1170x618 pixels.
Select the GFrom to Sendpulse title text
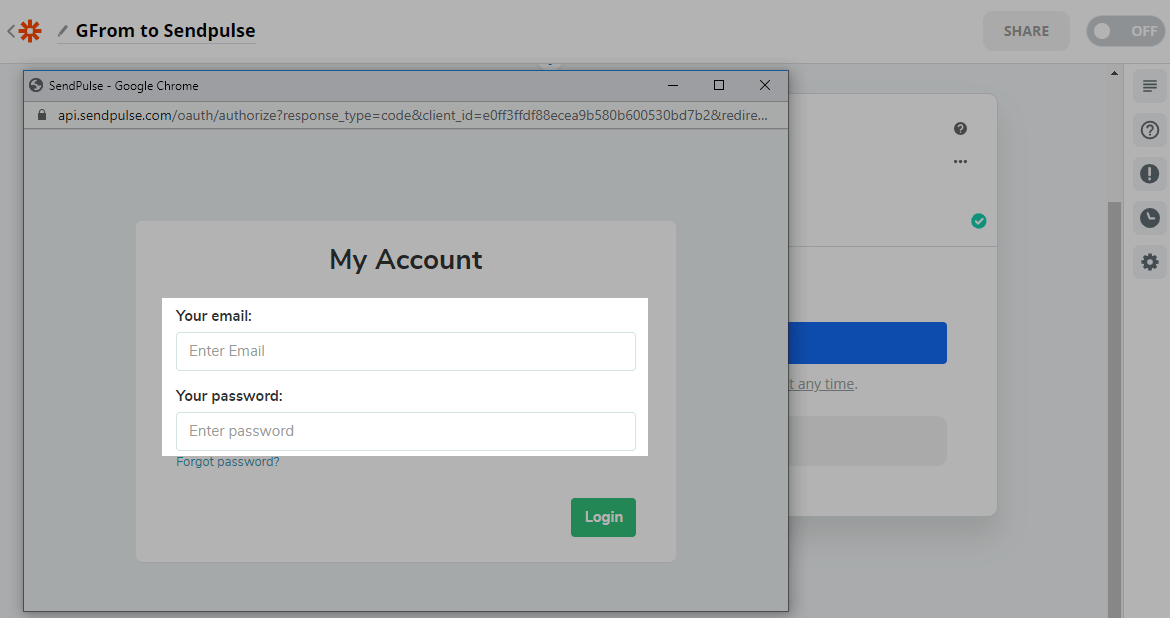pos(165,31)
